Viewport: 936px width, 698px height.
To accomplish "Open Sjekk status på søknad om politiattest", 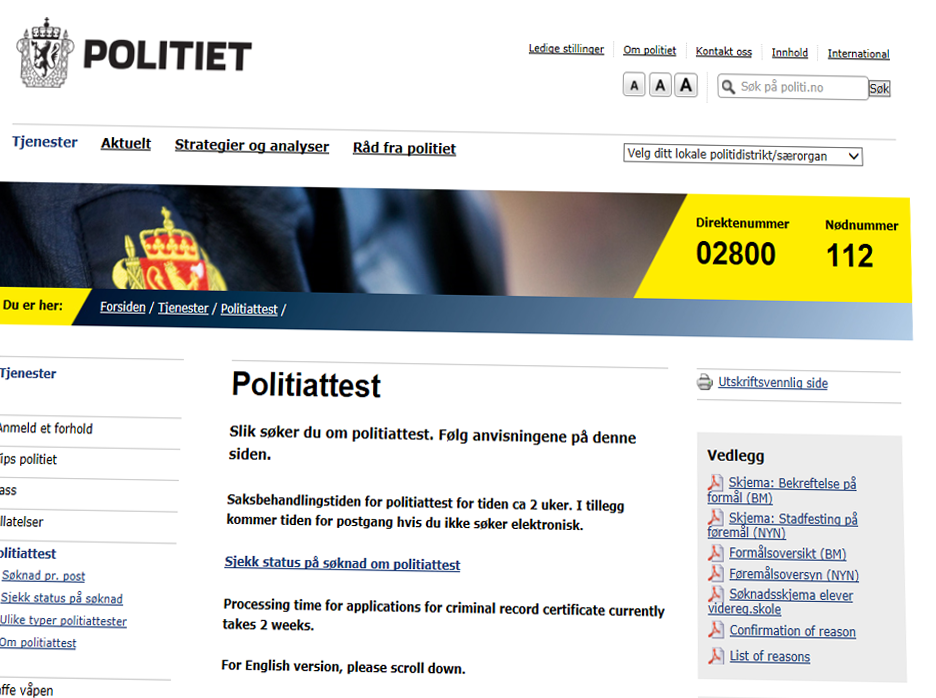I will tap(342, 564).
